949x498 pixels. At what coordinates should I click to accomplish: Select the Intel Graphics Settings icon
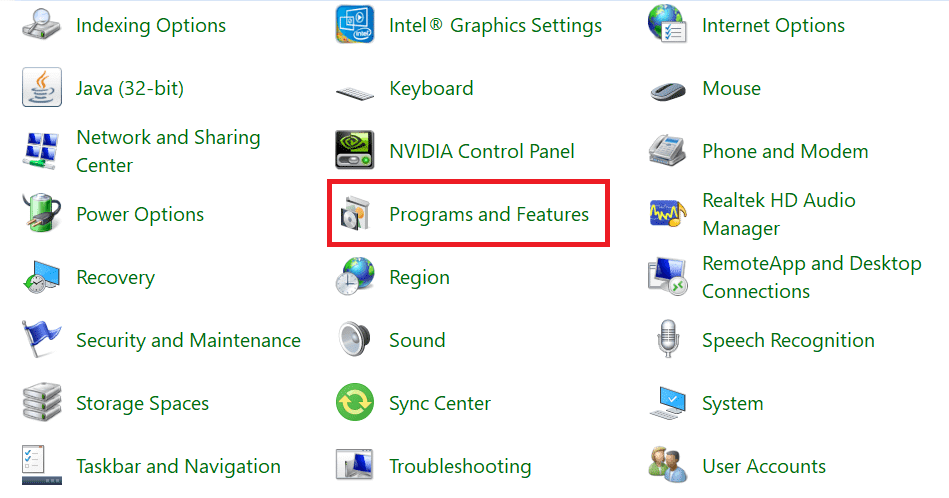pos(355,24)
